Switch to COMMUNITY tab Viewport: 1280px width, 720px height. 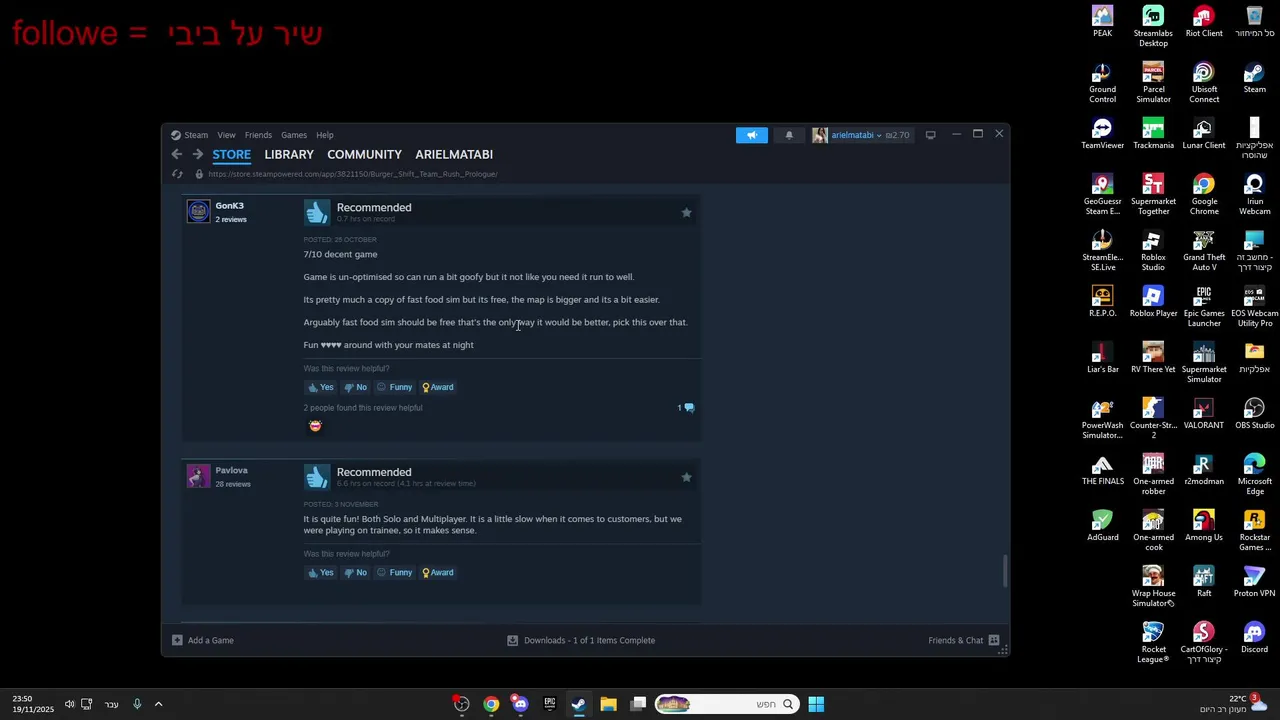364,154
